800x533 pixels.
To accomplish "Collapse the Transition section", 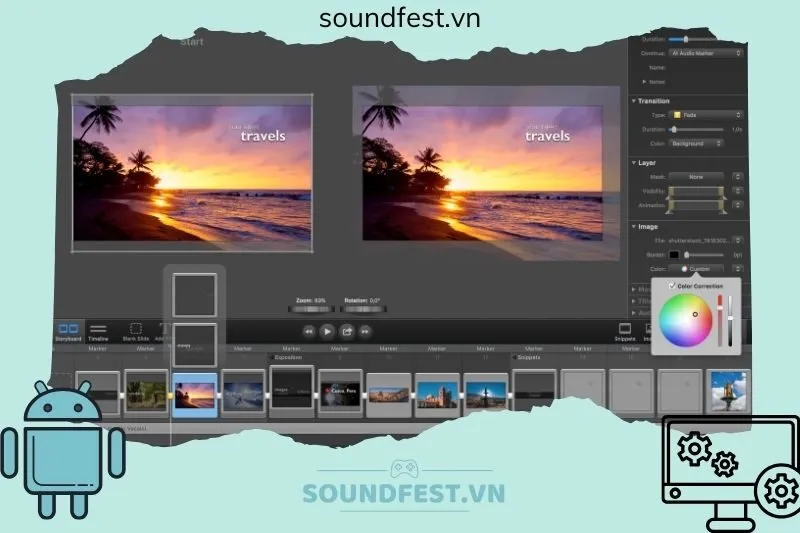I will [634, 100].
